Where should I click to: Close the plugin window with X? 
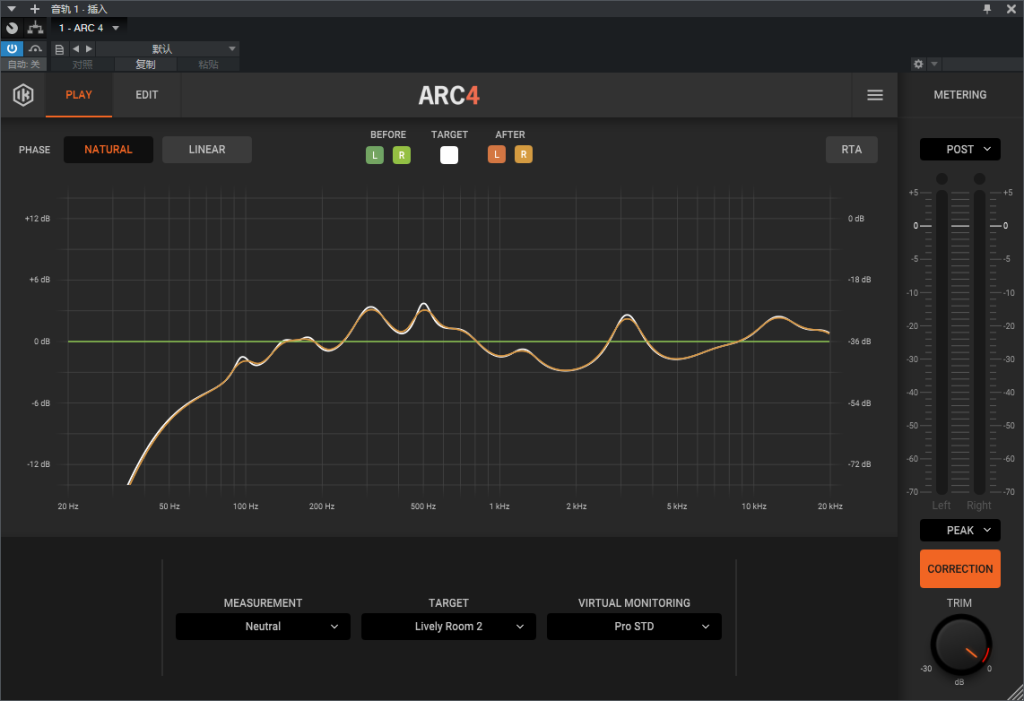[1011, 8]
